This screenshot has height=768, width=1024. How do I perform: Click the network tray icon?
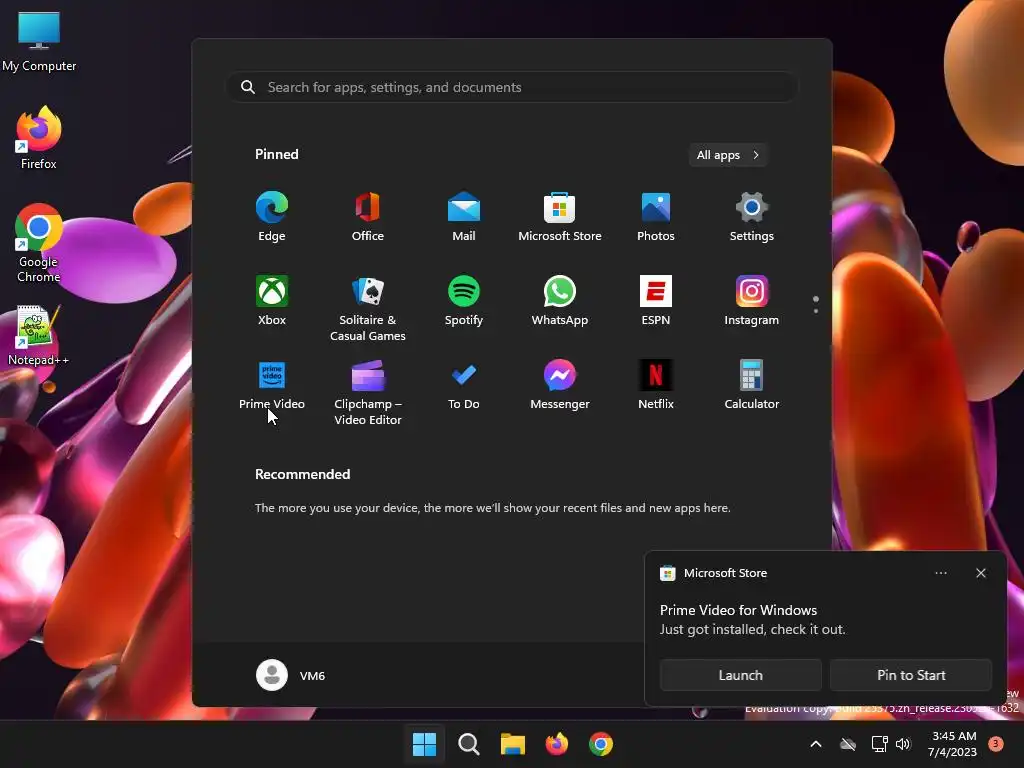(x=879, y=744)
